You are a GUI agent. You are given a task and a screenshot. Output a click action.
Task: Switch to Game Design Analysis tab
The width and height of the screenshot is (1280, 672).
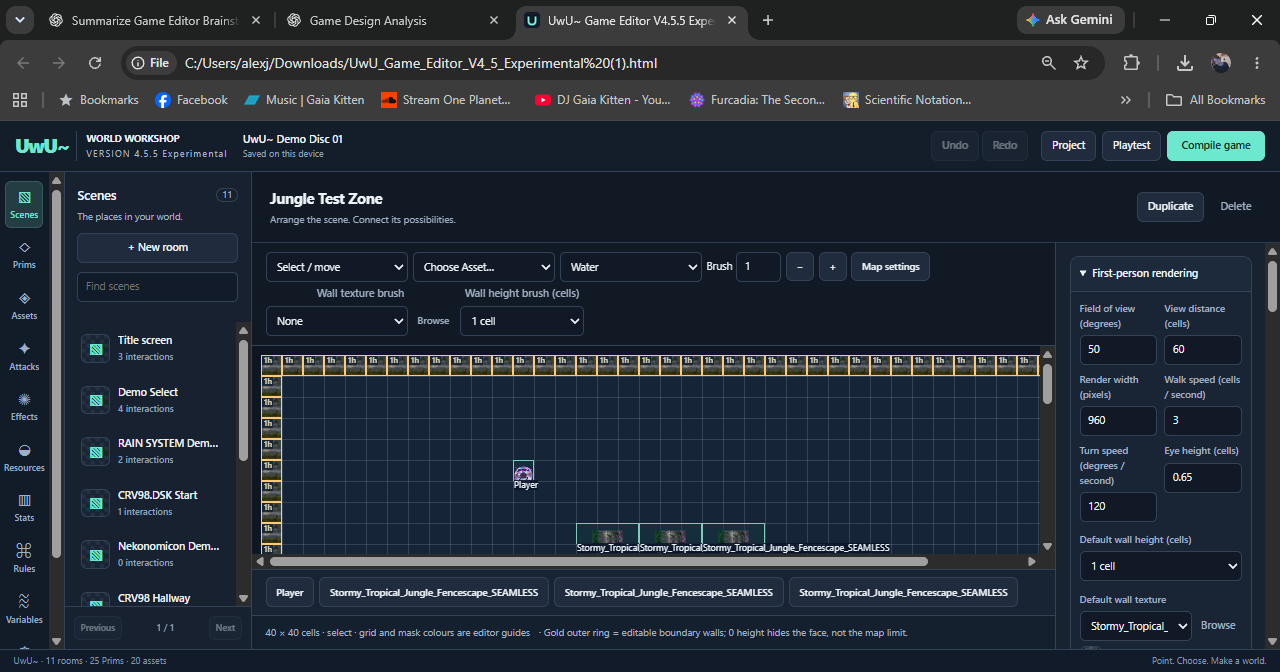pyautogui.click(x=393, y=20)
